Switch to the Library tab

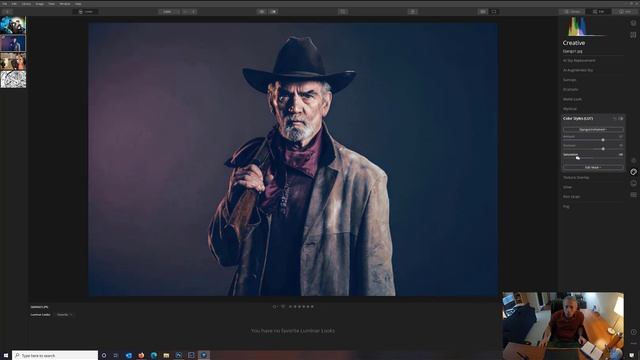pyautogui.click(x=572, y=12)
